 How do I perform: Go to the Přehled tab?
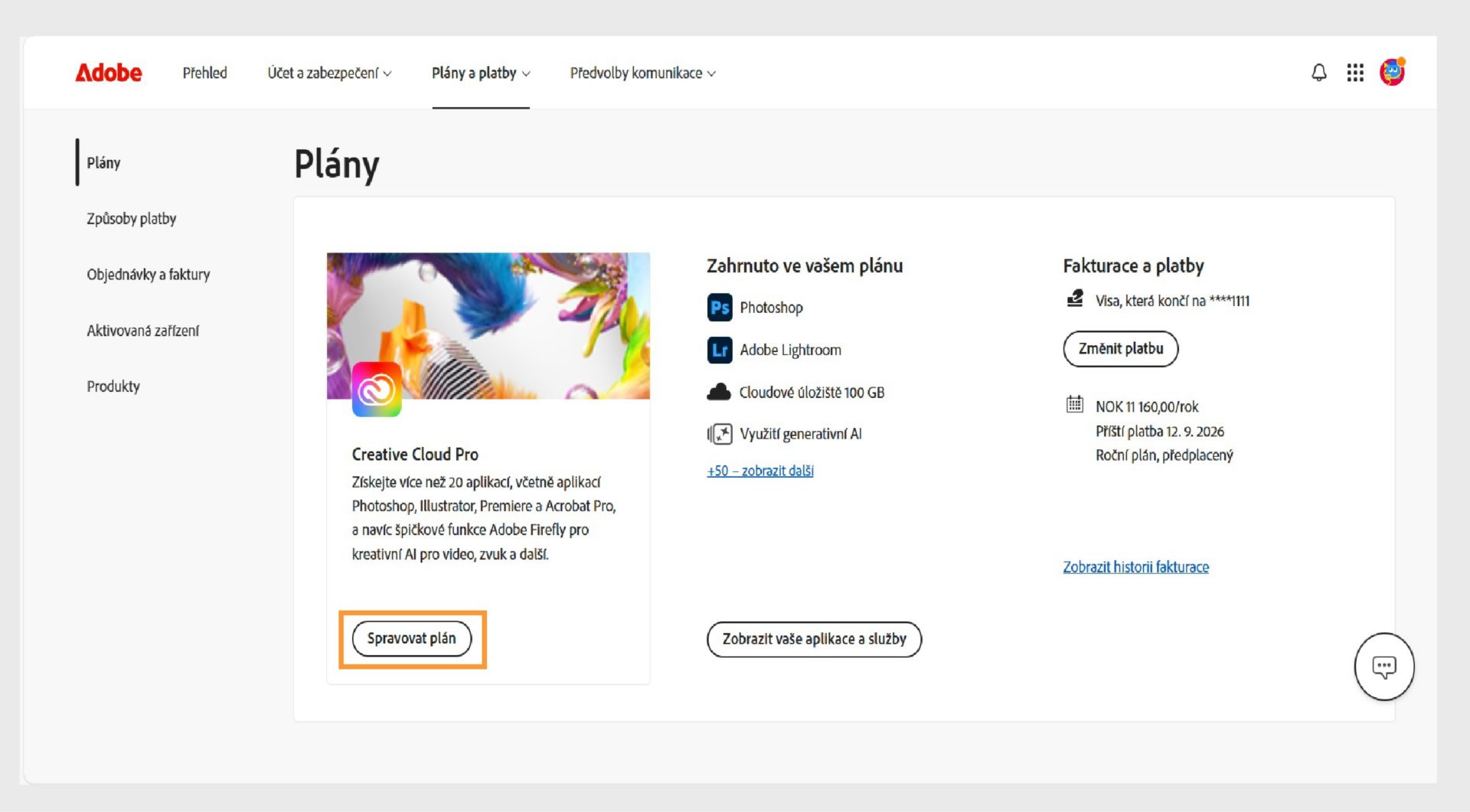204,73
